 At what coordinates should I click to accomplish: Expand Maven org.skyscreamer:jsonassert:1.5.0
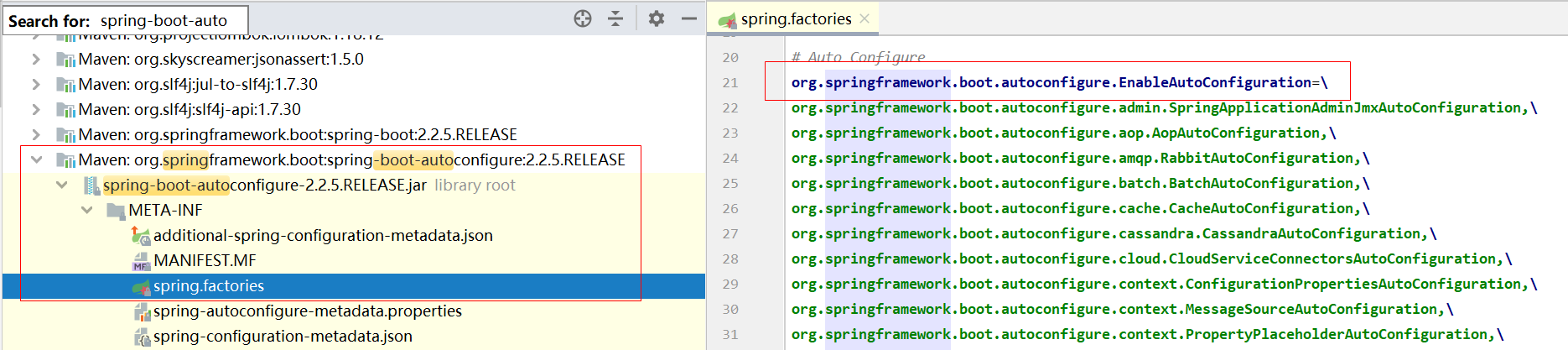click(35, 59)
